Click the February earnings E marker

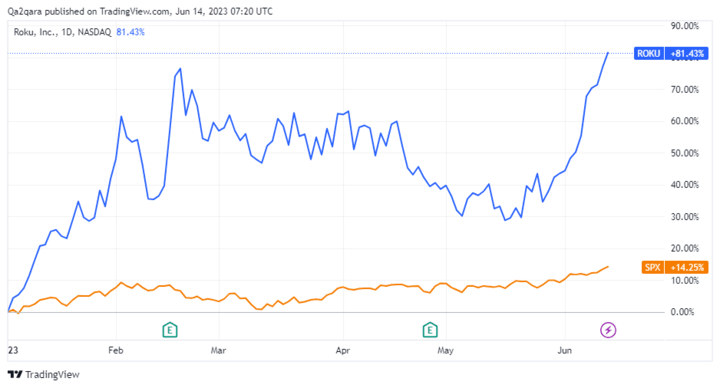pos(170,330)
